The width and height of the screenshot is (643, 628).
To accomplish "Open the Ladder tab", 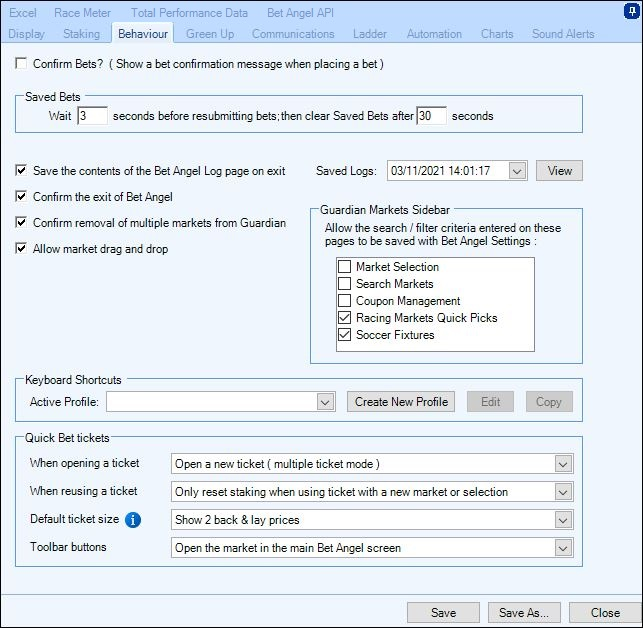I will [370, 34].
